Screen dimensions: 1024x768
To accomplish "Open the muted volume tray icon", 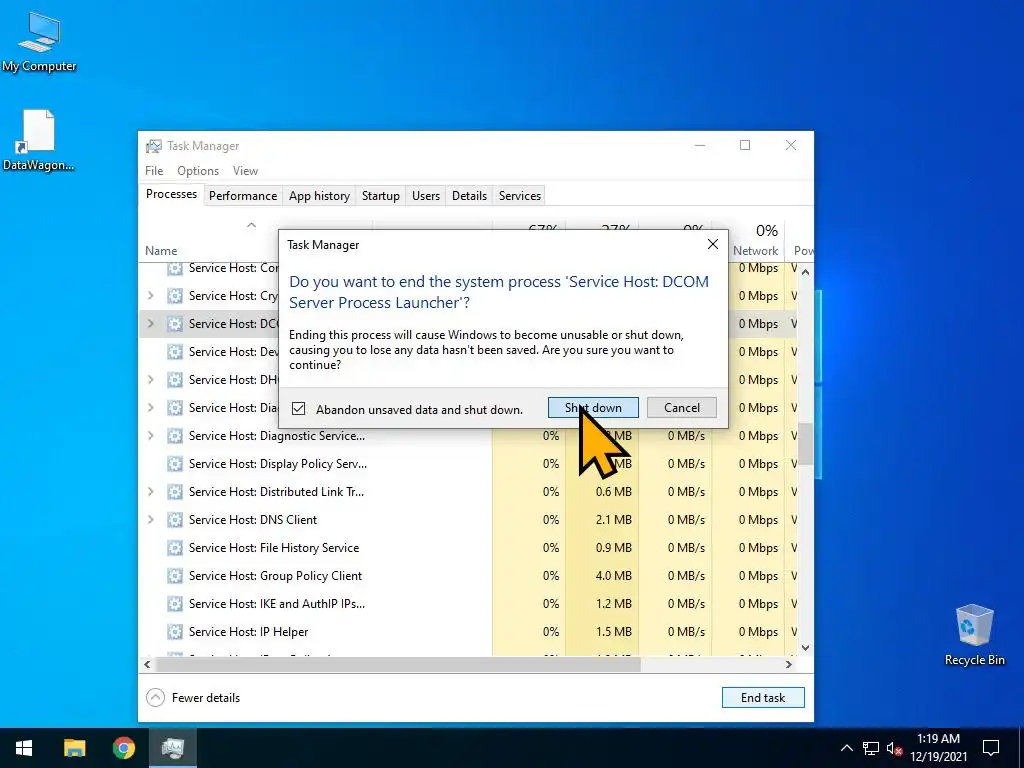I will [x=894, y=748].
